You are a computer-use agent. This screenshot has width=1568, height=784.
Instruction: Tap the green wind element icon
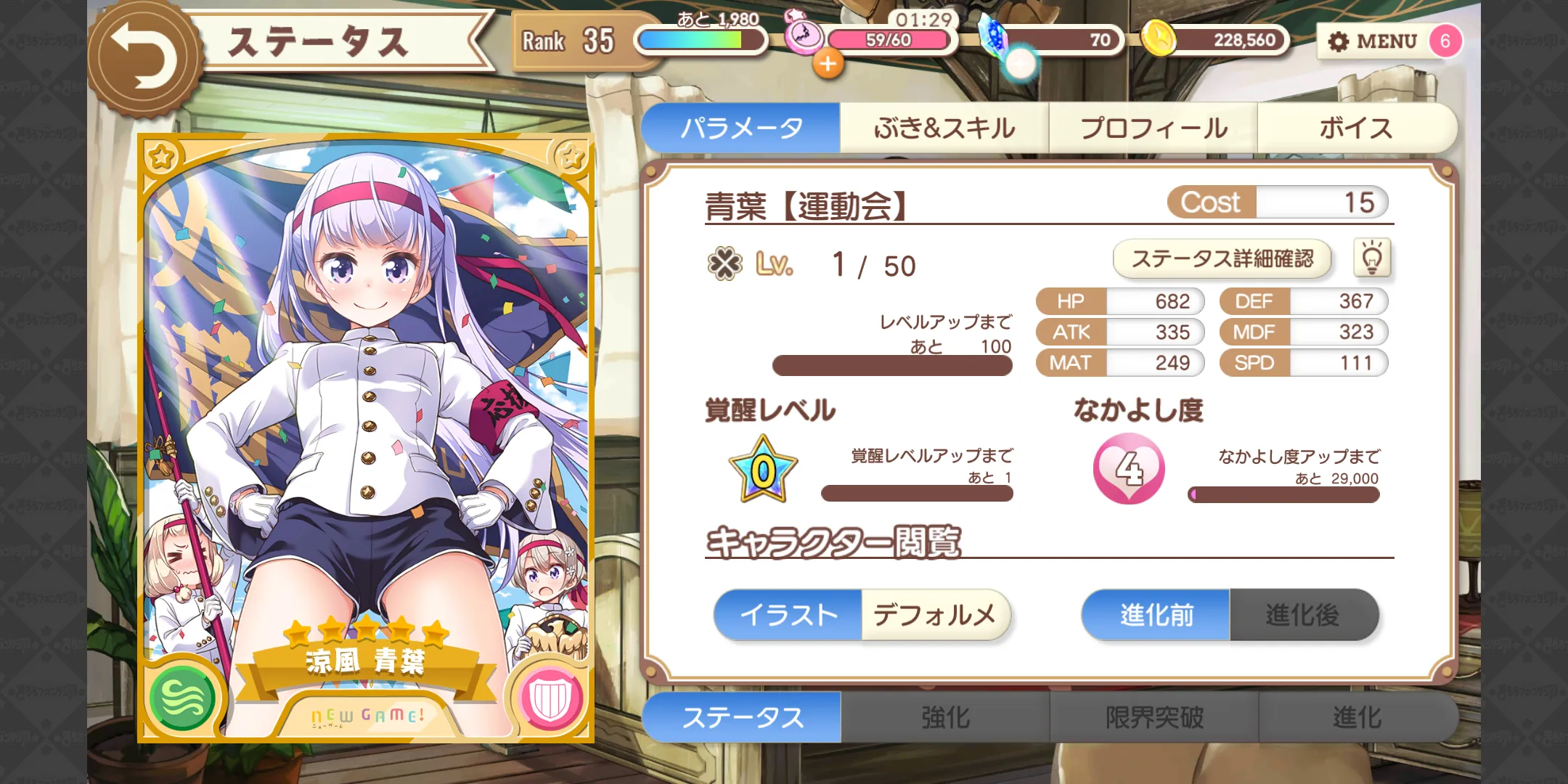[182, 697]
